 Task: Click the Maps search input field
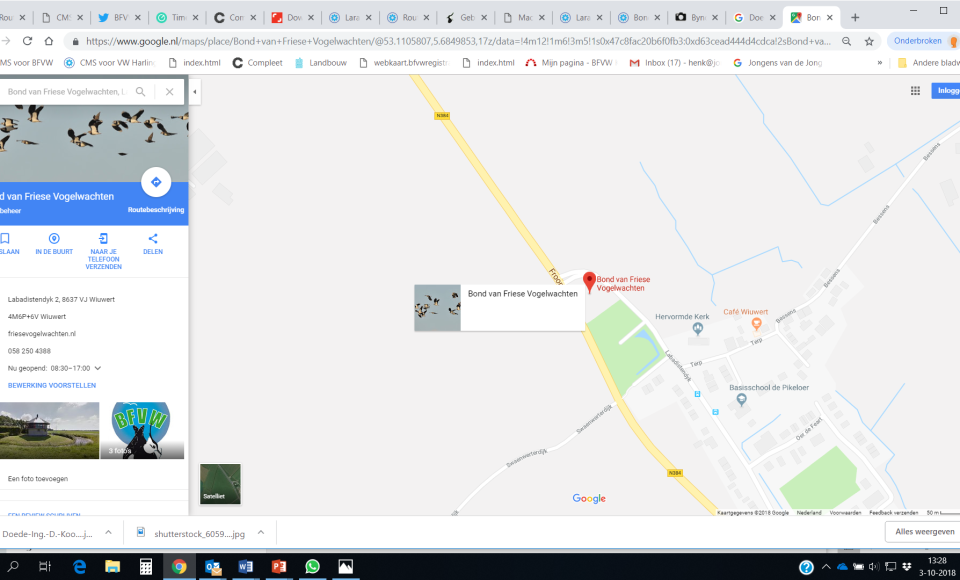click(x=66, y=91)
